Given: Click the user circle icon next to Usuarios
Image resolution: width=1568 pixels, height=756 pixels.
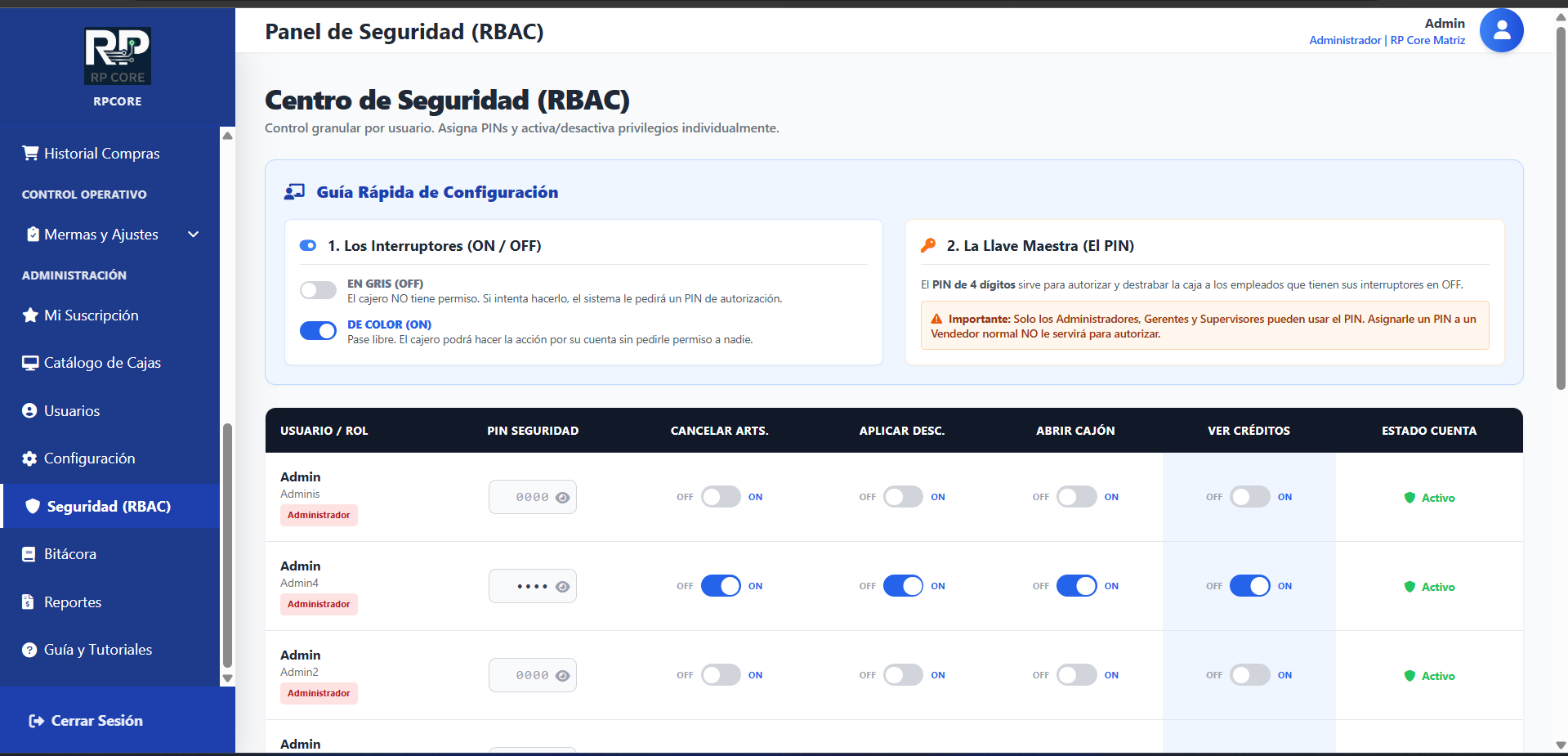Looking at the screenshot, I should [29, 410].
